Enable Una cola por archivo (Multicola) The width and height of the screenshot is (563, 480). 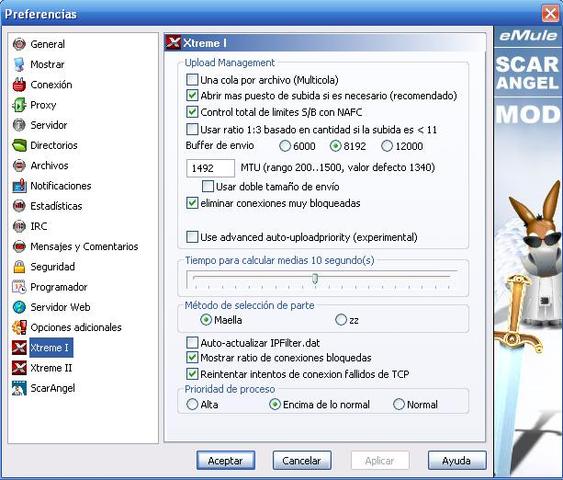[192, 79]
